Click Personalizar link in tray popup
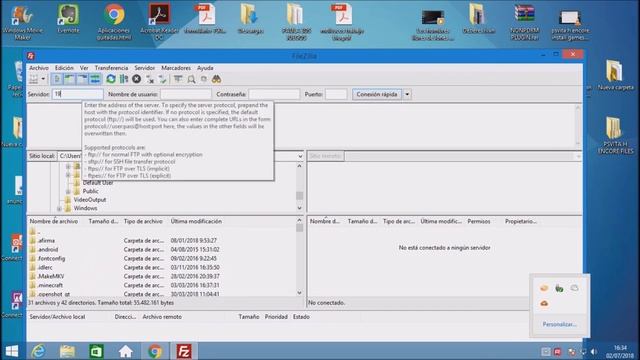640x360 pixels. pos(559,324)
